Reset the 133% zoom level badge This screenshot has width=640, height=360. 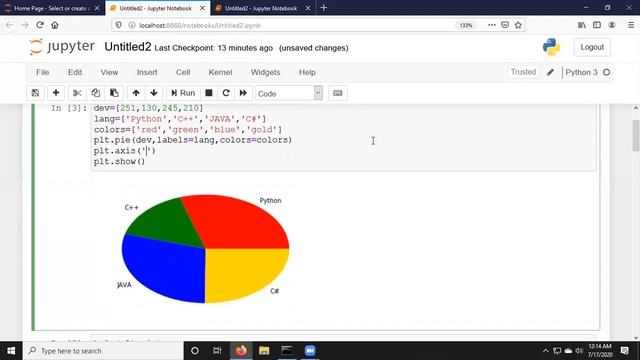(x=466, y=25)
